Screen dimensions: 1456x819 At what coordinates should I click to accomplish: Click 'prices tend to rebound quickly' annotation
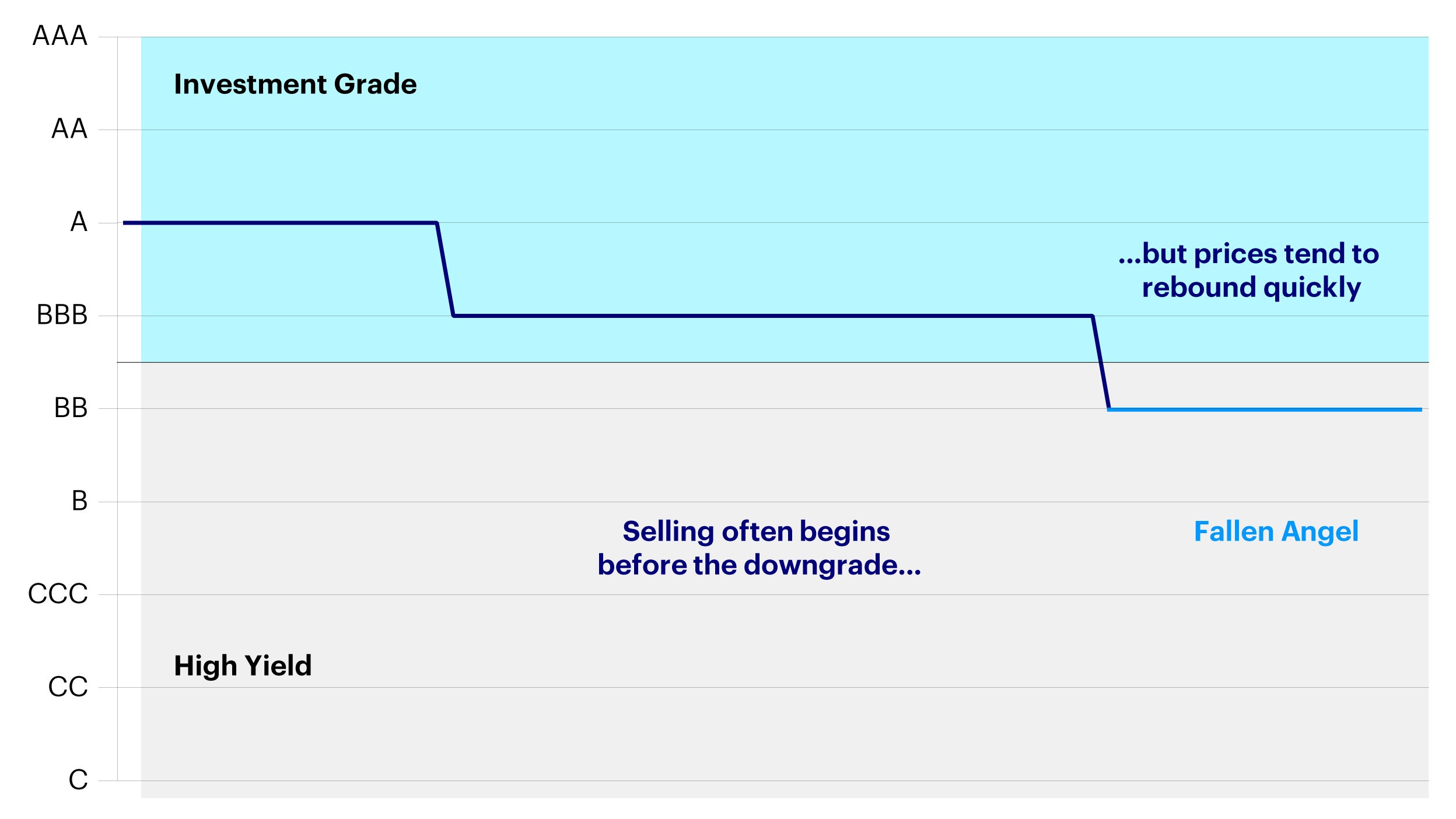[x=1249, y=271]
